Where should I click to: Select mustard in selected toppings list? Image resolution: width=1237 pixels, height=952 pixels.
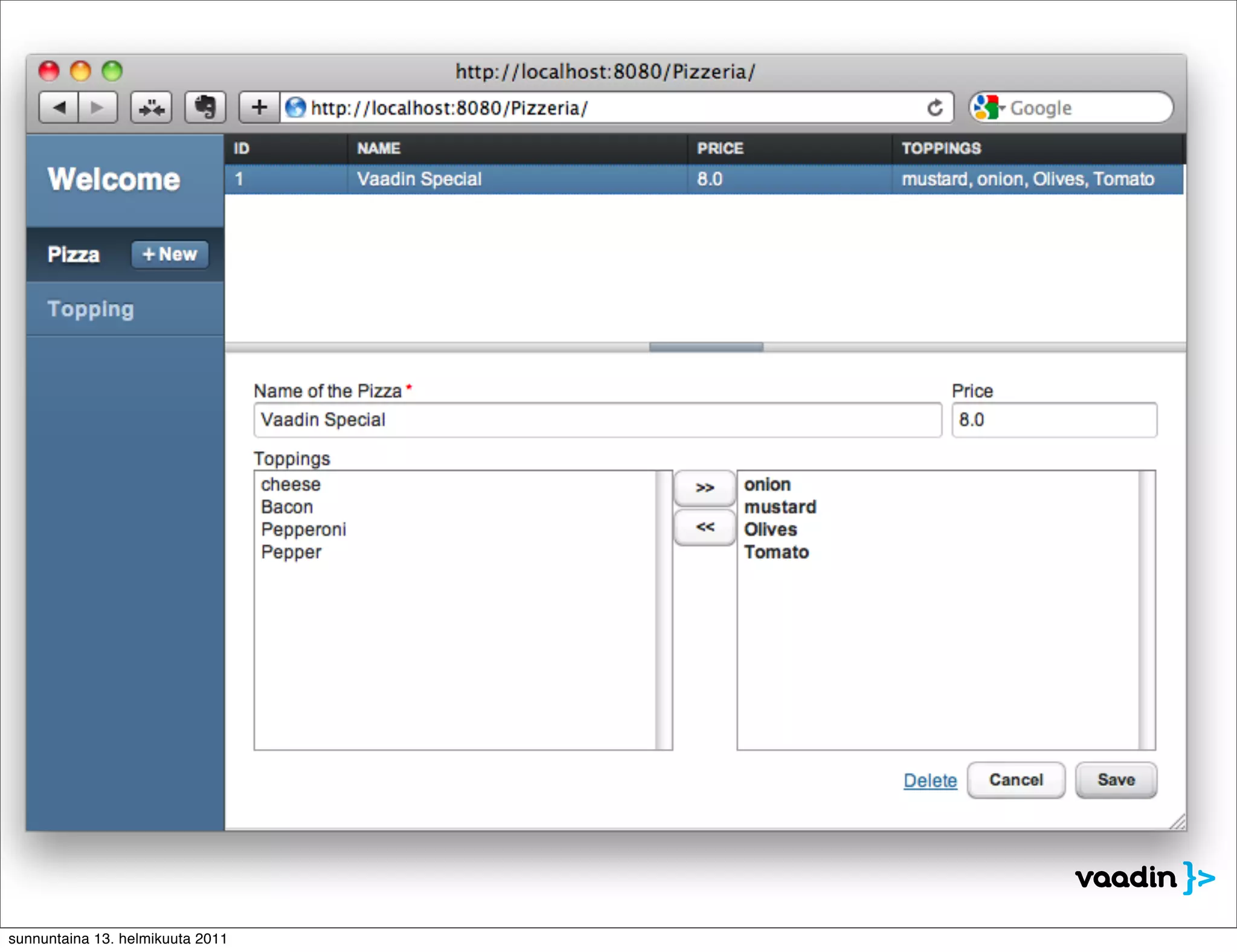click(x=780, y=507)
